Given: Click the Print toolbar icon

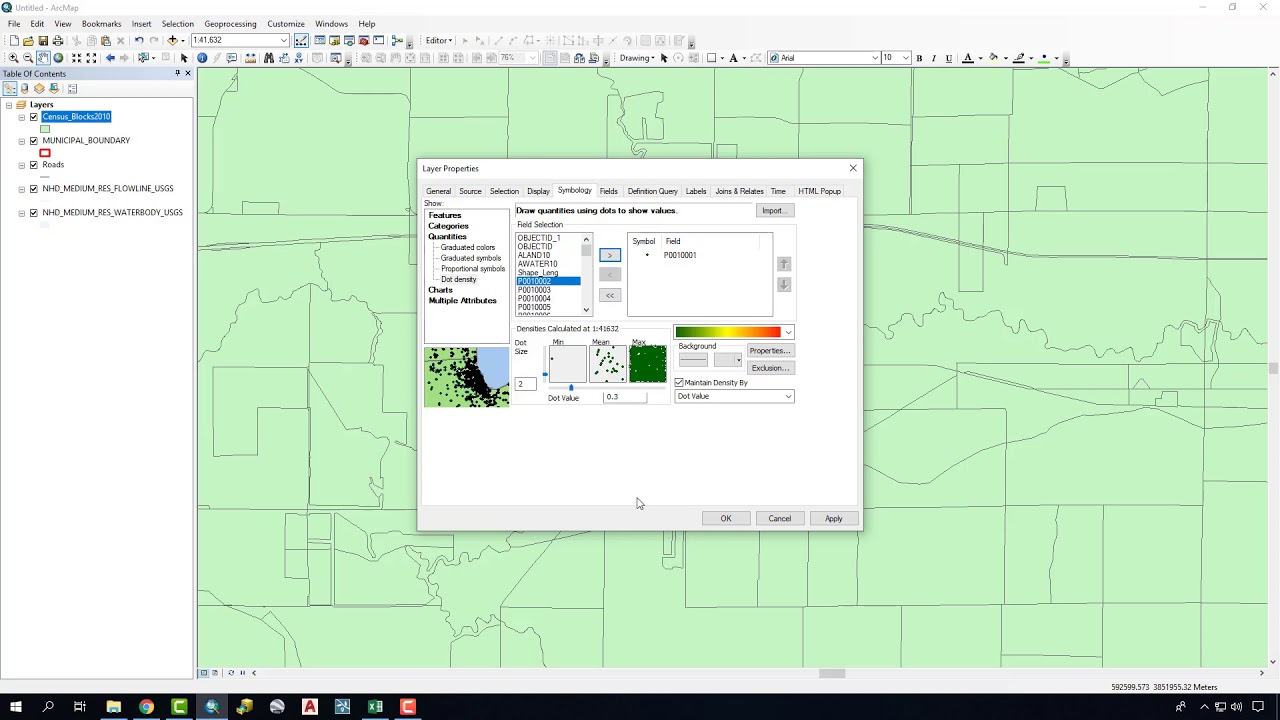Looking at the screenshot, I should (58, 41).
